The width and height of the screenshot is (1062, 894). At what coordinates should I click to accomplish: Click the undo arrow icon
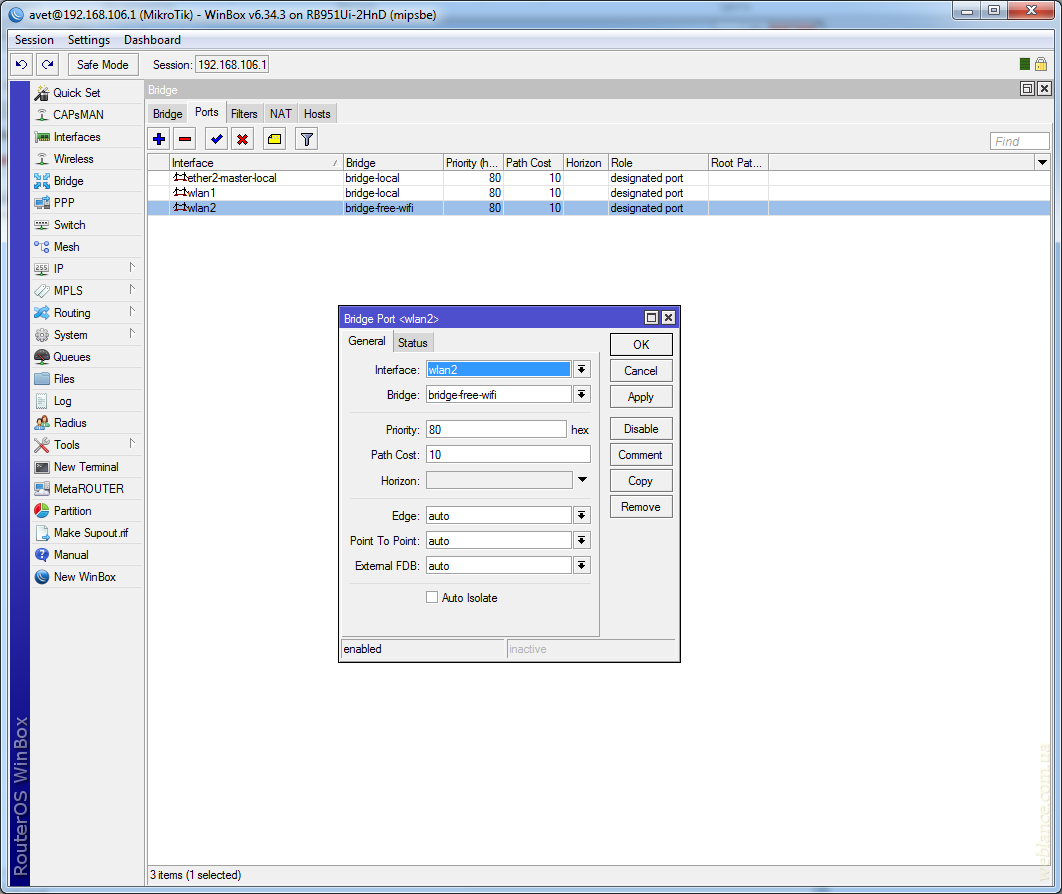click(x=21, y=64)
